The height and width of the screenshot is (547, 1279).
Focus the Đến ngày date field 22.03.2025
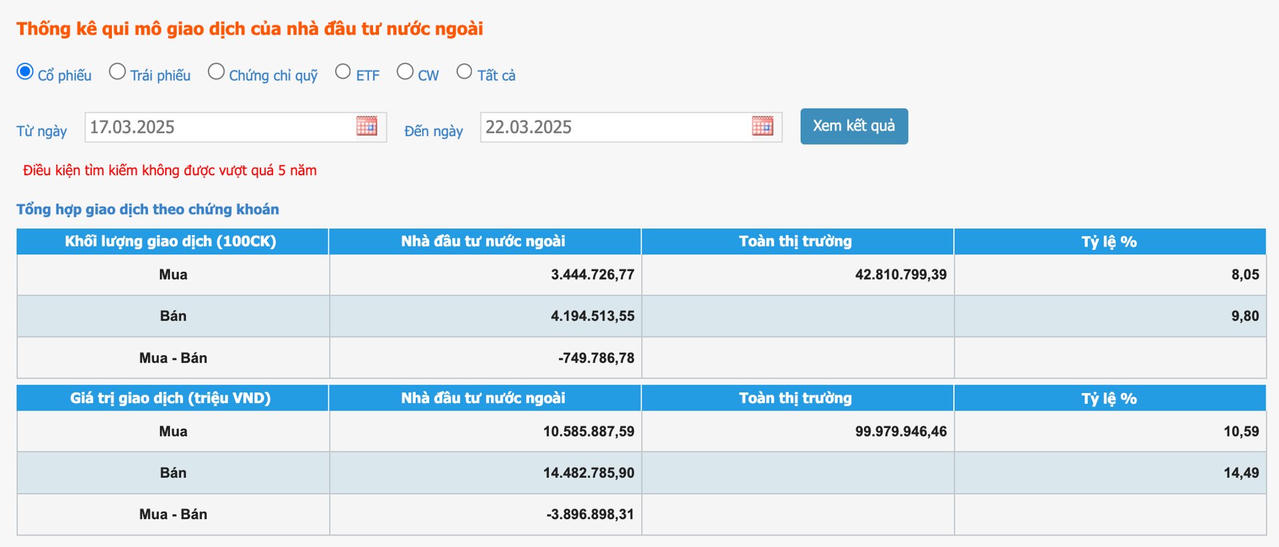coord(614,127)
